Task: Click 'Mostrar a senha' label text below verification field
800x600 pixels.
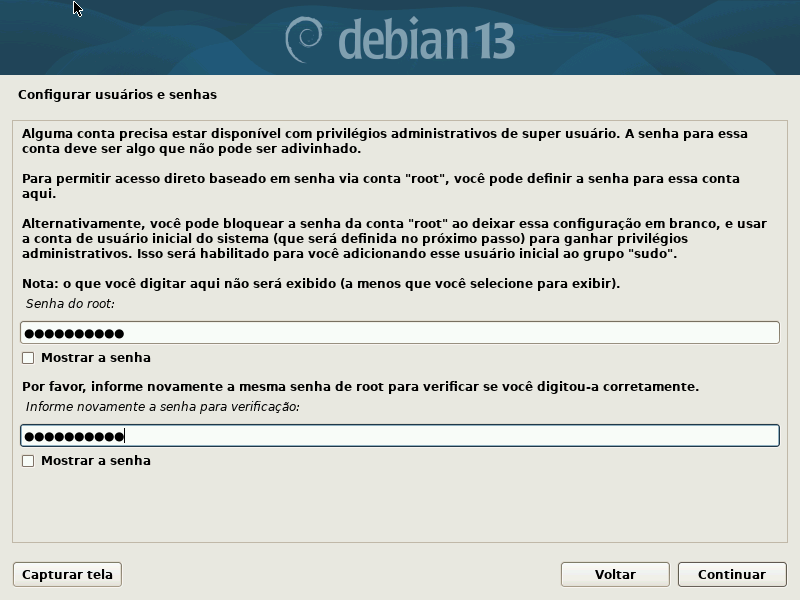Action: tap(96, 461)
